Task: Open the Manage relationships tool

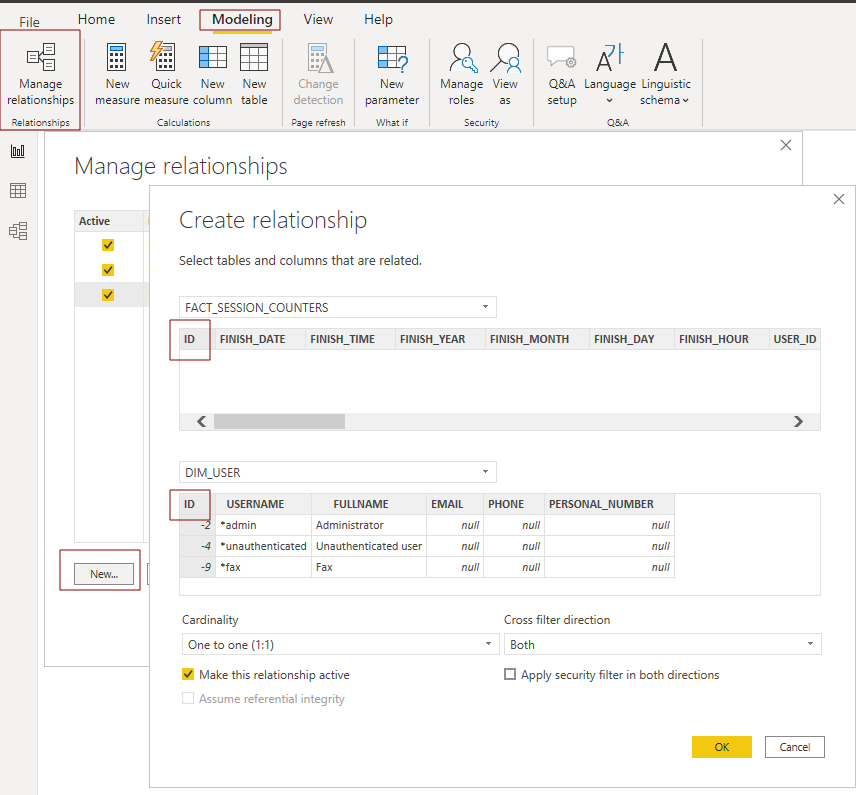Action: pos(40,72)
